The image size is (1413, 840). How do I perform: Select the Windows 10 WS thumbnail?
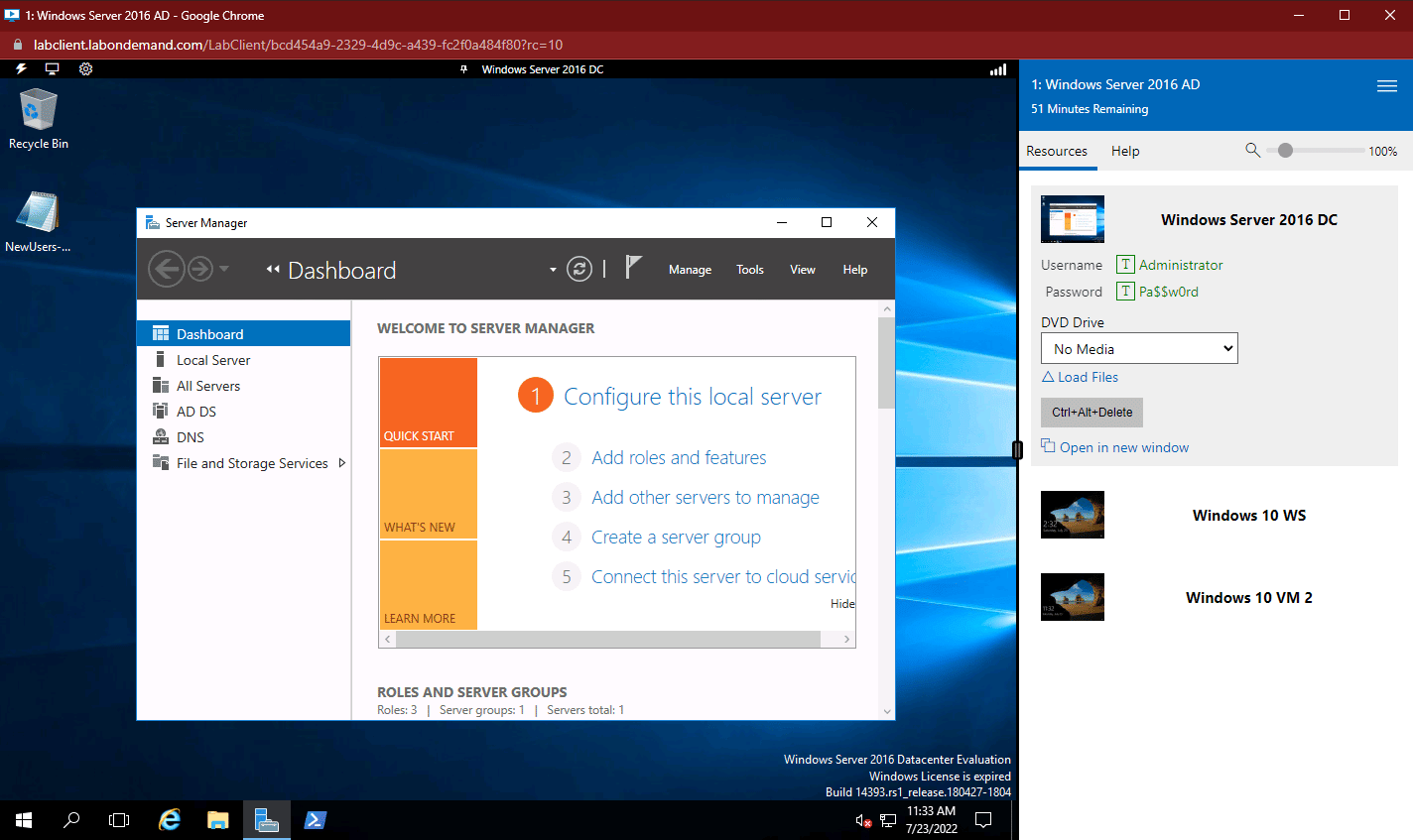click(1072, 515)
